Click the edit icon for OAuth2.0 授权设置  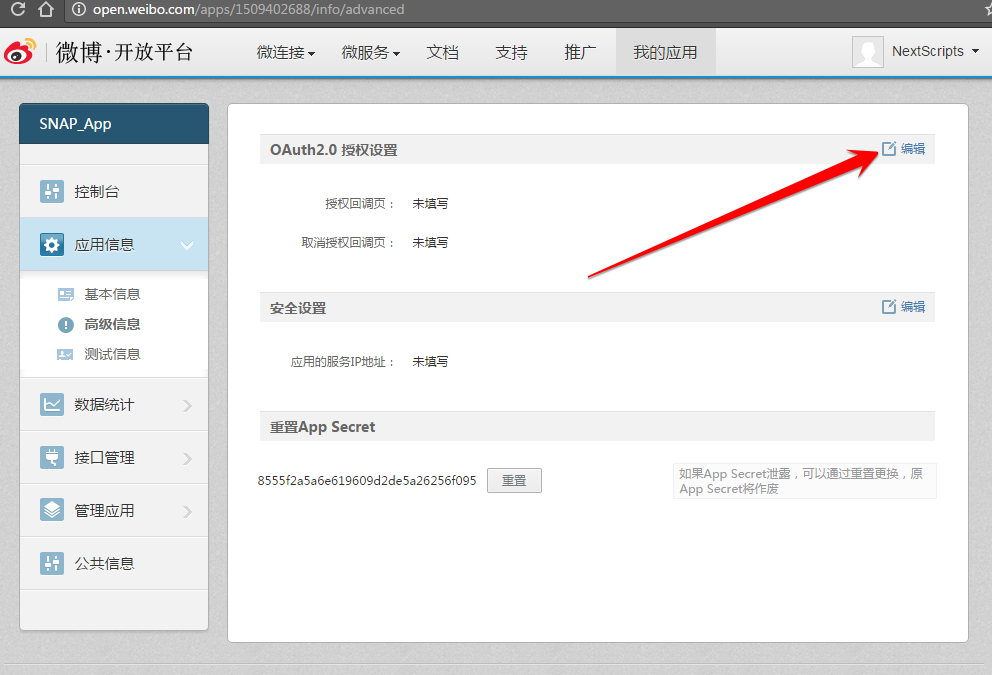[x=889, y=148]
